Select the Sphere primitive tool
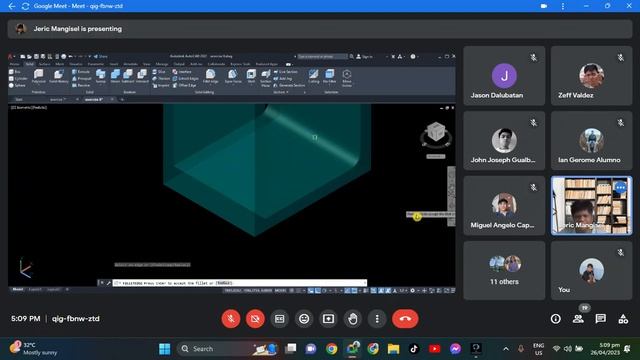 pyautogui.click(x=17, y=85)
